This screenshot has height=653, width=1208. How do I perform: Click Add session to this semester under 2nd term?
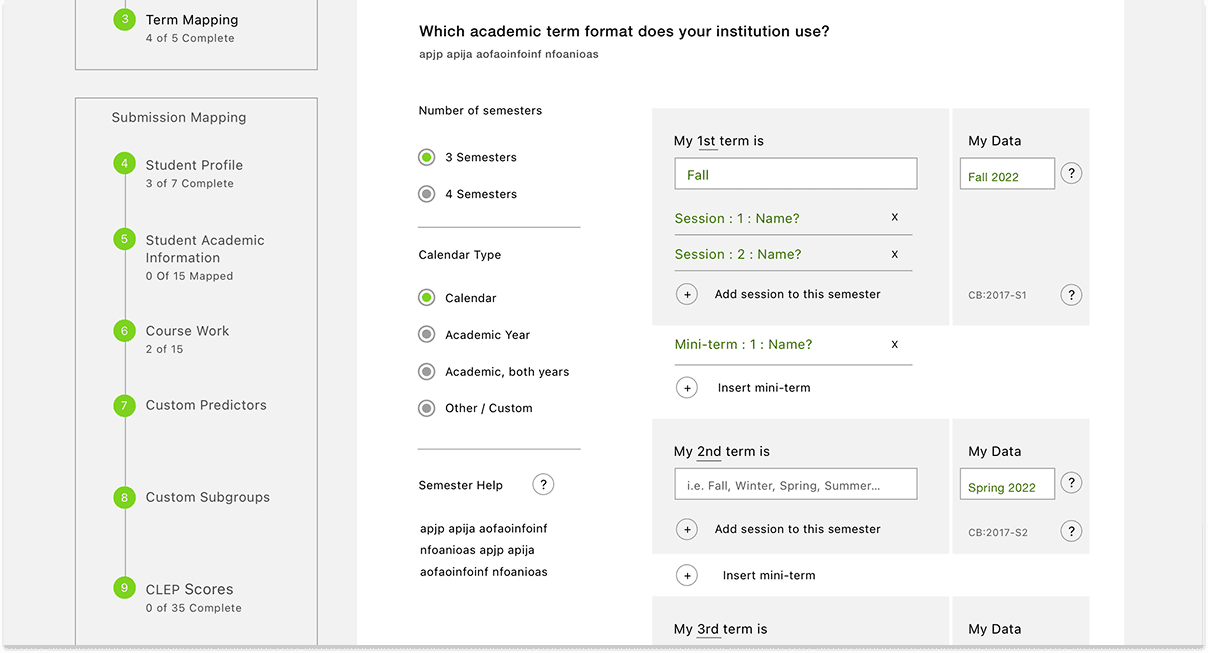797,529
